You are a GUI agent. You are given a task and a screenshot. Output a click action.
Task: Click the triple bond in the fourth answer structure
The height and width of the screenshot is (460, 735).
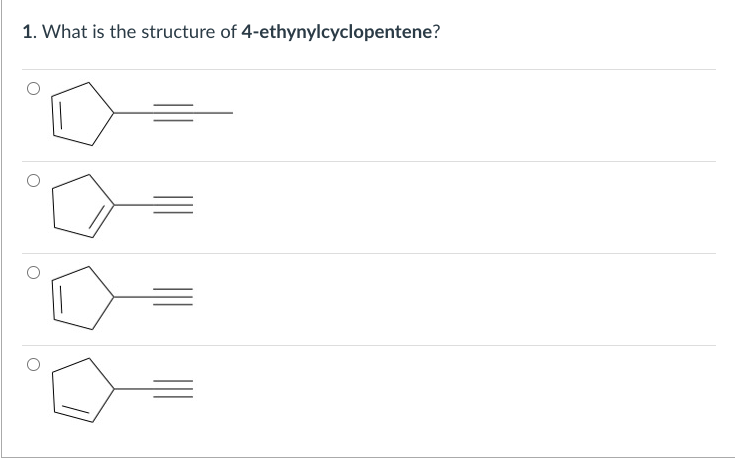[173, 389]
